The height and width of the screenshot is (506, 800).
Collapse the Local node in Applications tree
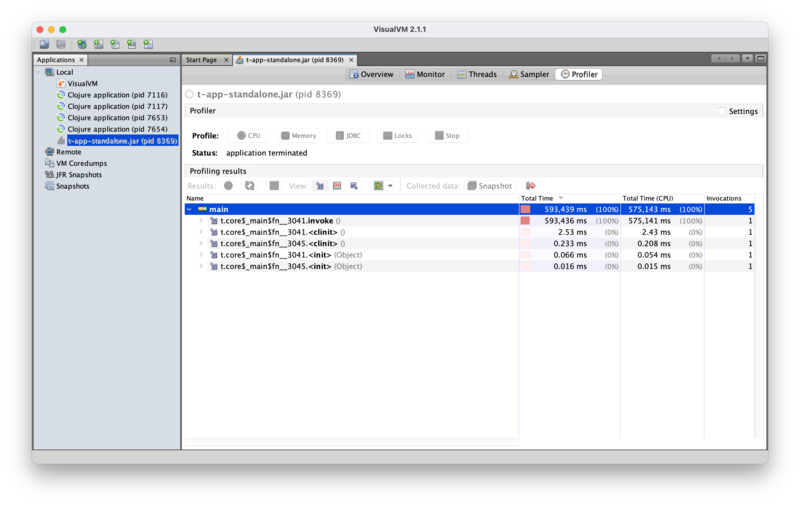click(39, 72)
